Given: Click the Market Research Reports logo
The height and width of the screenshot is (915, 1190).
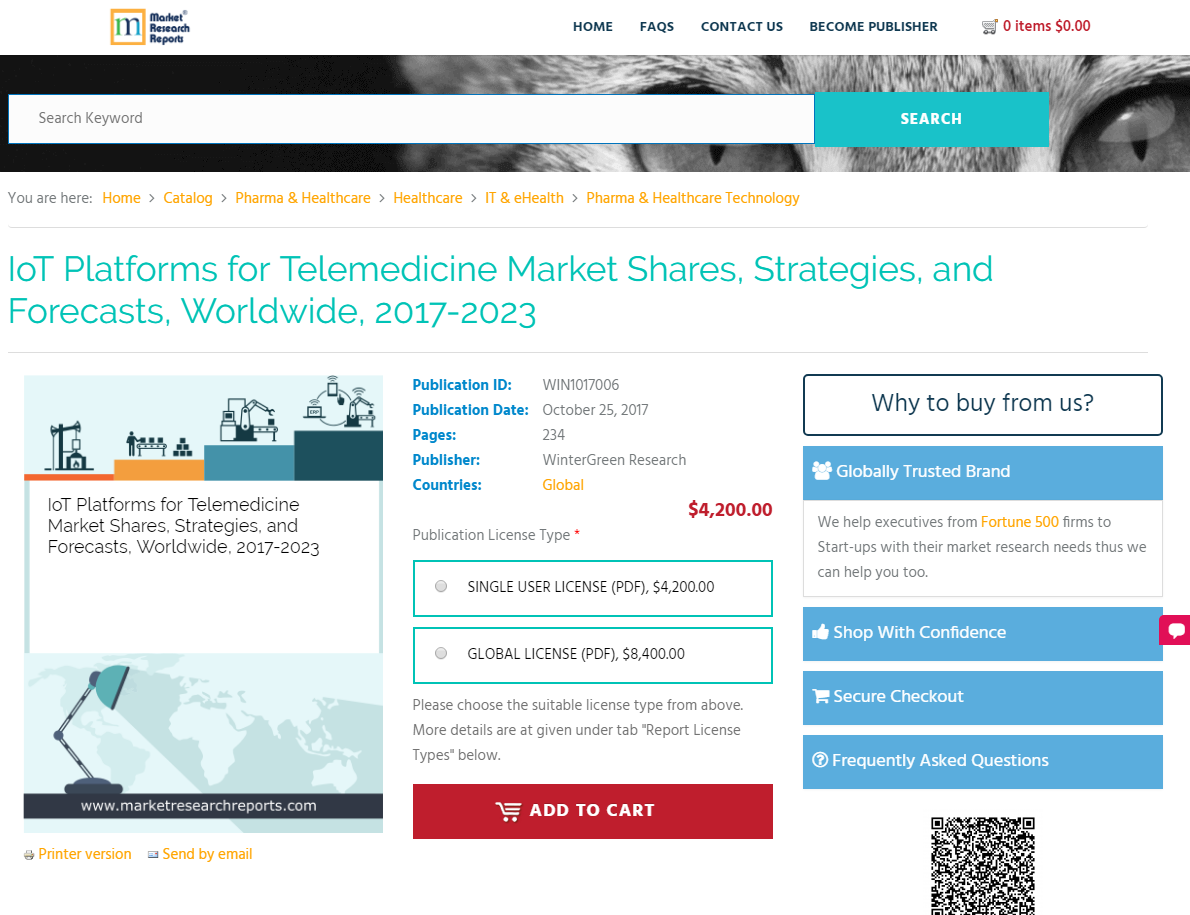Looking at the screenshot, I should pyautogui.click(x=150, y=27).
